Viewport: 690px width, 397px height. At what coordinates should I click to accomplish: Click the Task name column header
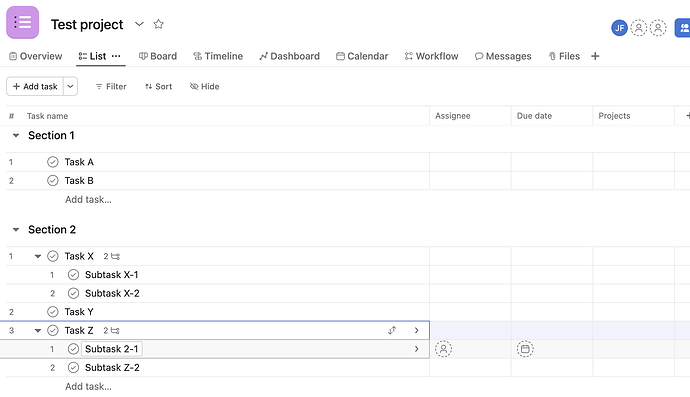click(x=47, y=116)
